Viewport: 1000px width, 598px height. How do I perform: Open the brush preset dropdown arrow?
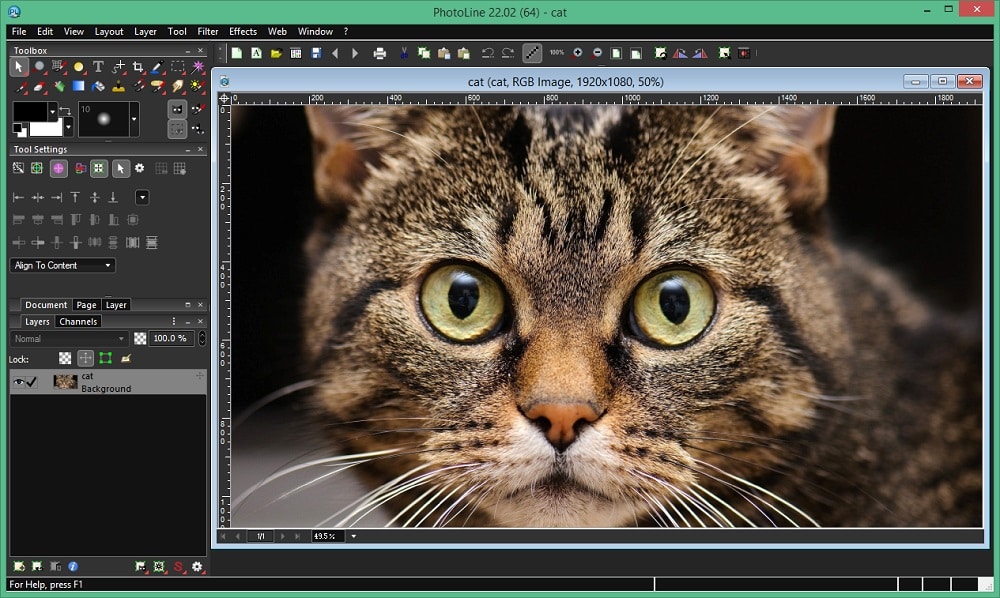click(x=134, y=119)
